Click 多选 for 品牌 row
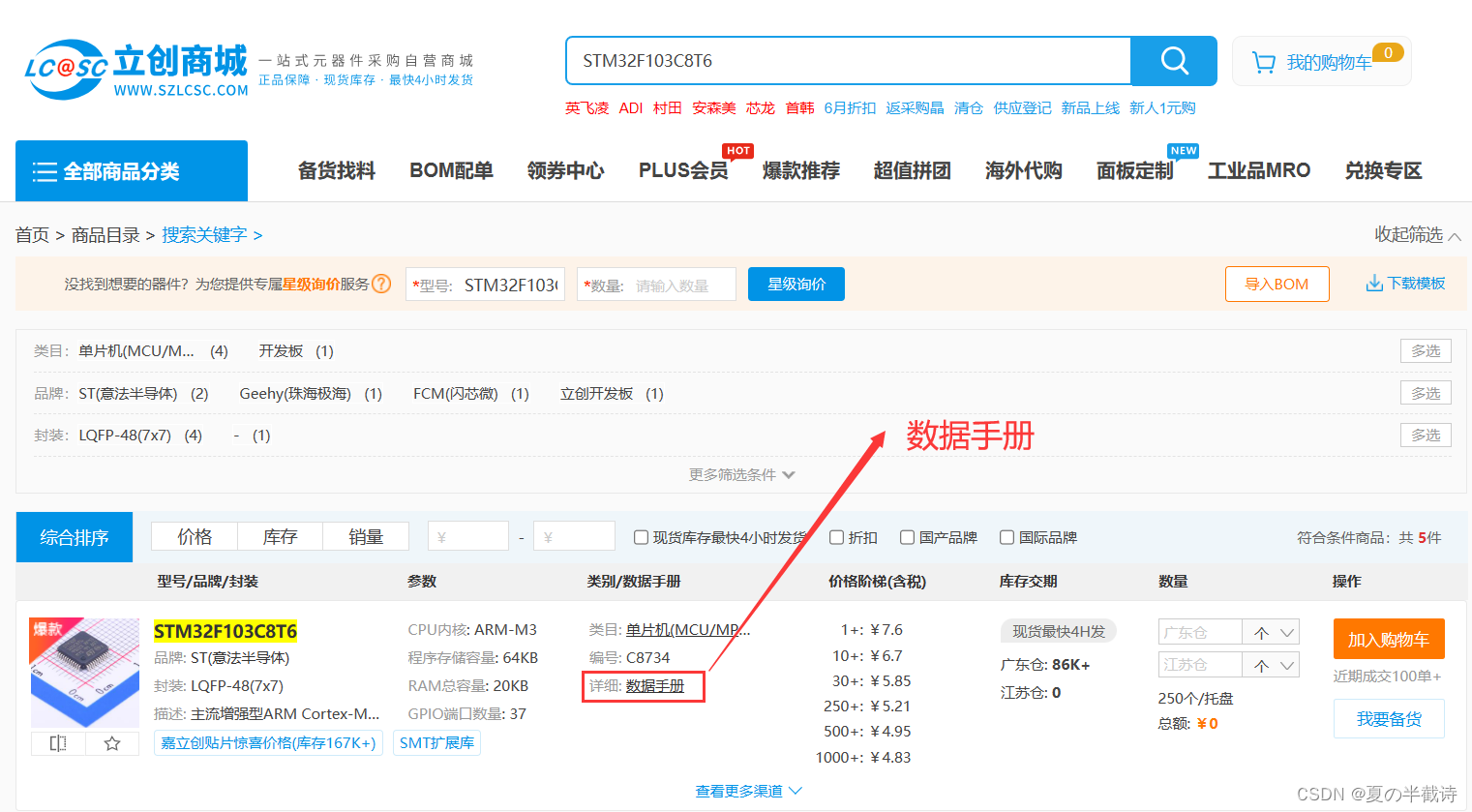The width and height of the screenshot is (1472, 812). 1426,393
